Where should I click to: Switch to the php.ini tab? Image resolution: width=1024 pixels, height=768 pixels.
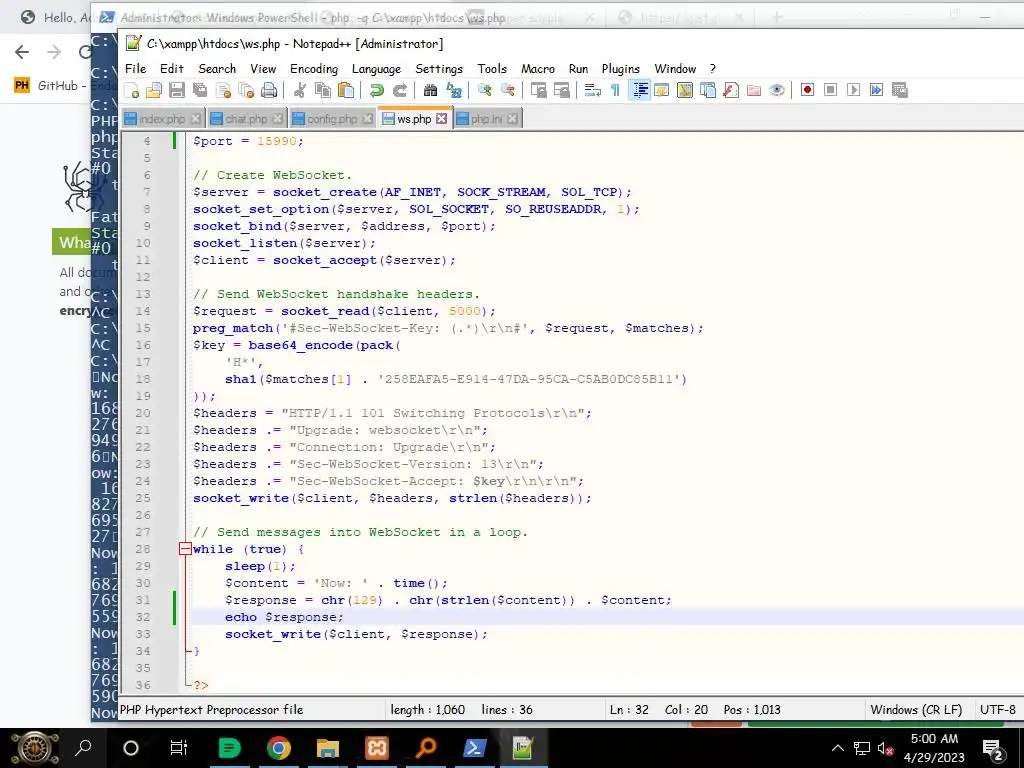(x=487, y=119)
